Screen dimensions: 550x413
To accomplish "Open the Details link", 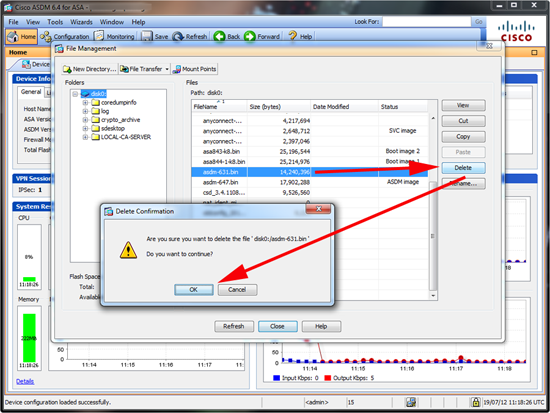I will tap(25, 381).
